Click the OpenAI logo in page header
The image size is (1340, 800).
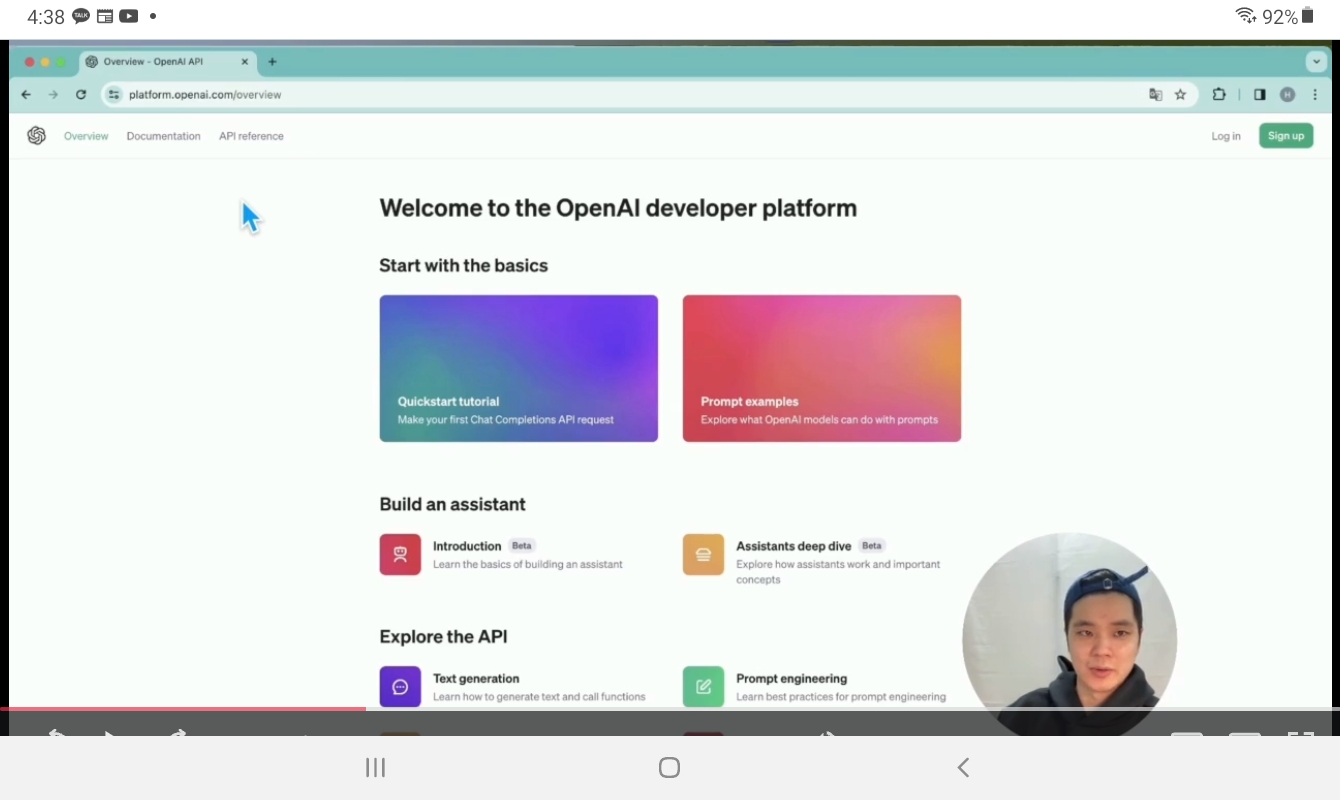click(x=37, y=136)
